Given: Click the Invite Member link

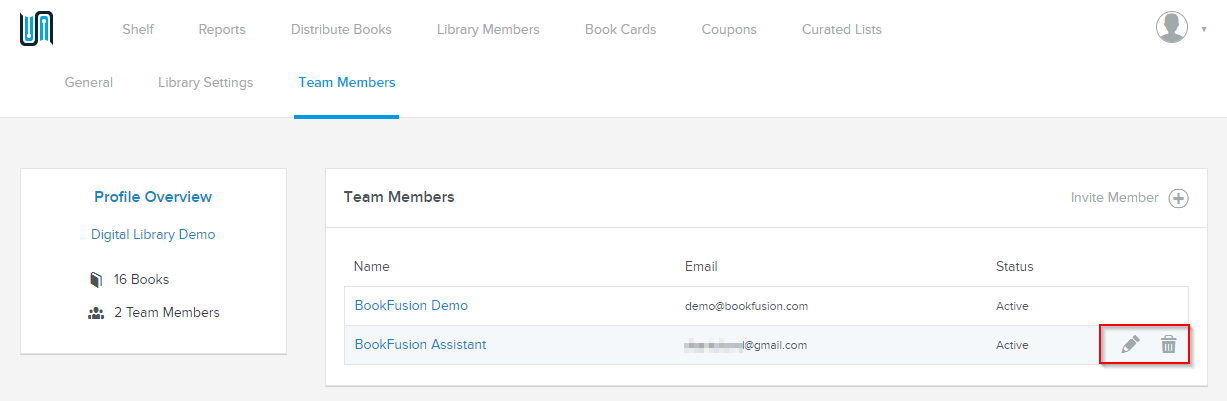Looking at the screenshot, I should [x=1114, y=197].
